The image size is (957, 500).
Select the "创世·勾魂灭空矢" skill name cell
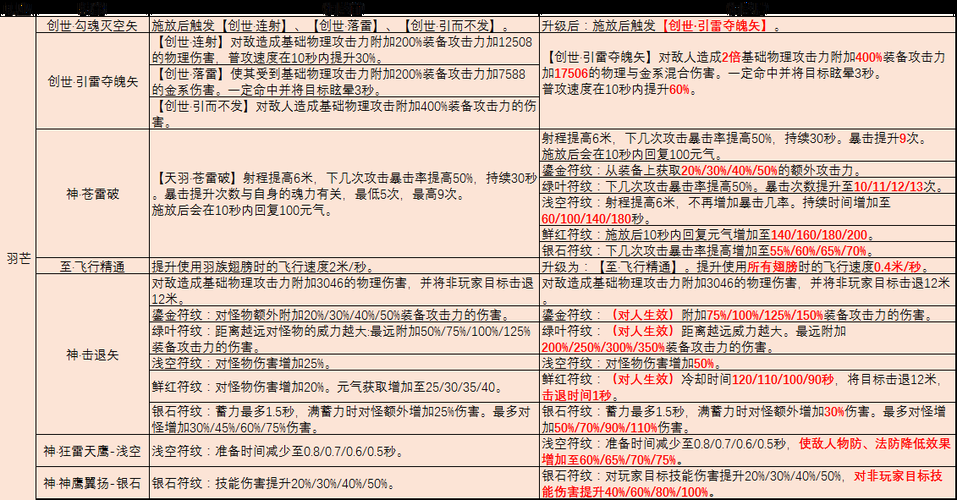click(92, 25)
